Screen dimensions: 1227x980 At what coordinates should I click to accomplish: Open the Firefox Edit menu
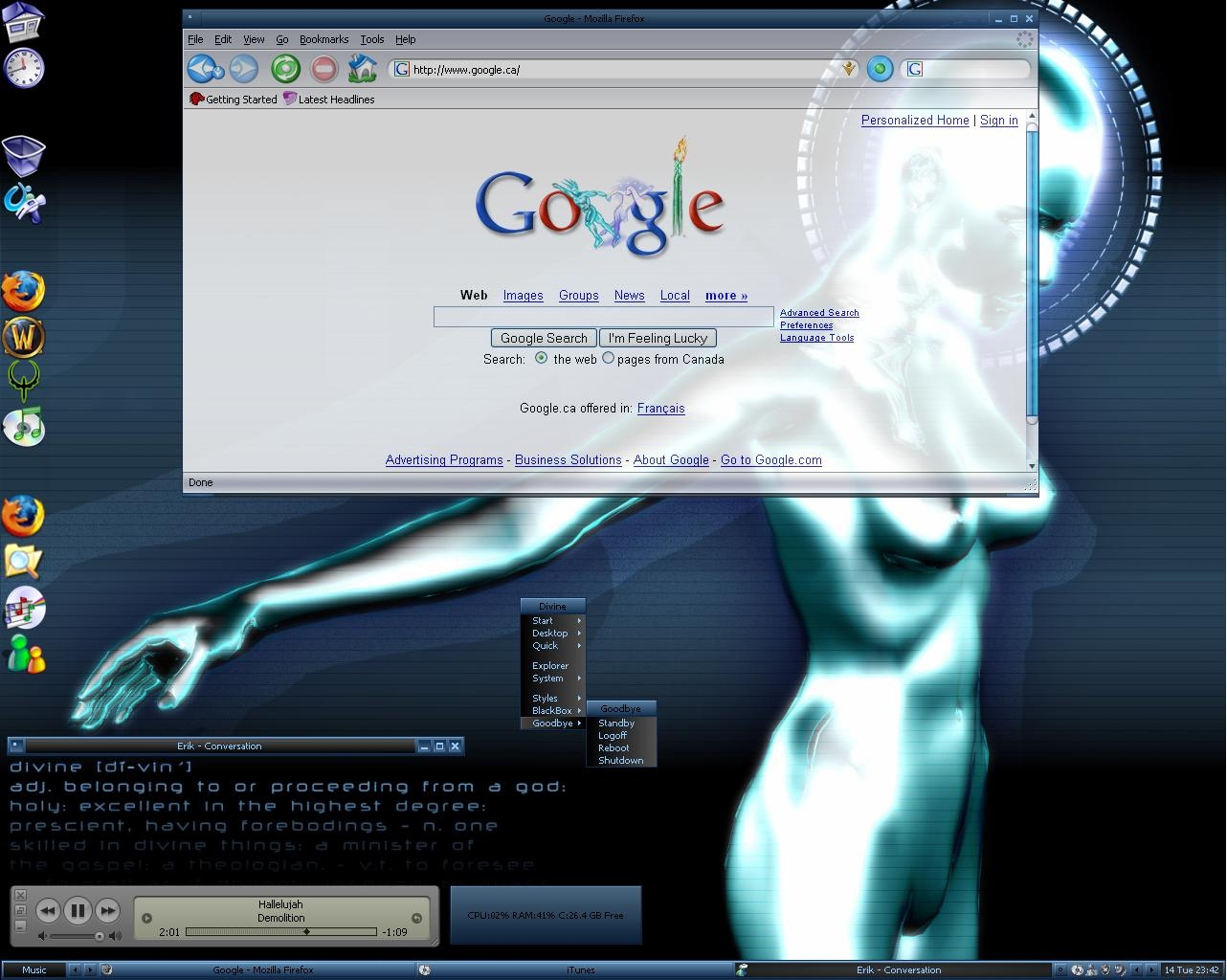click(x=223, y=39)
